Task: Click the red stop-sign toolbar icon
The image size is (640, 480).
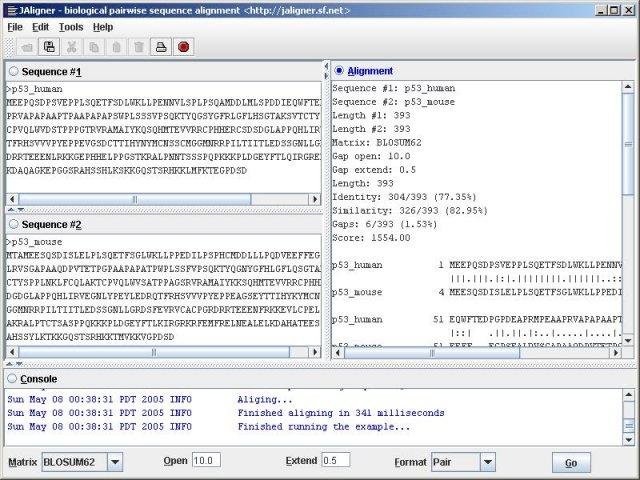Action: pos(184,47)
